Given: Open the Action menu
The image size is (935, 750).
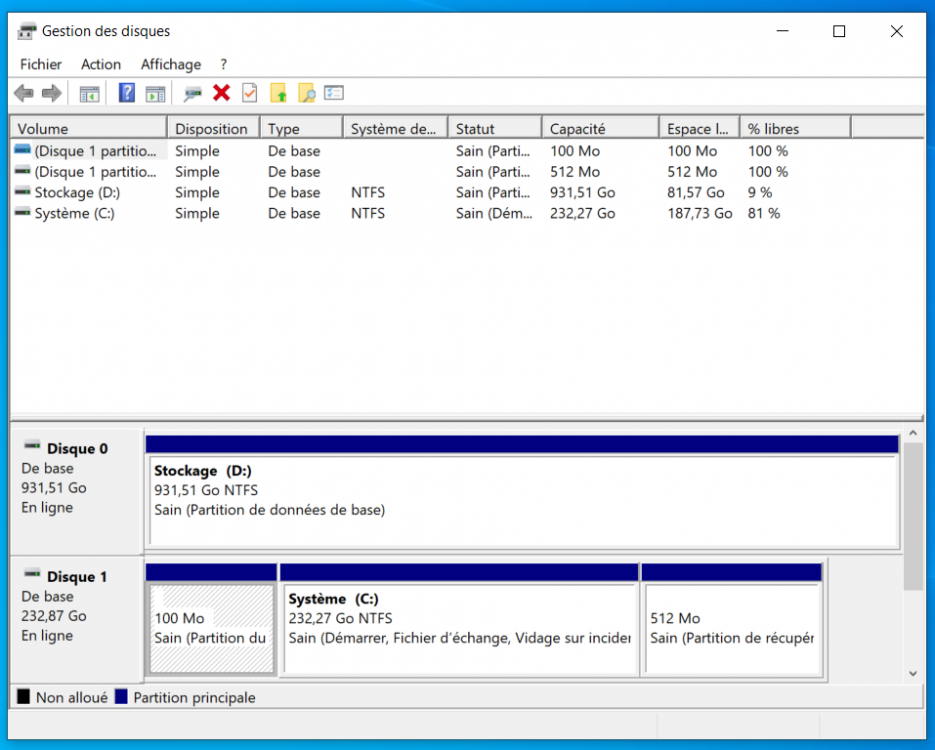Looking at the screenshot, I should (101, 64).
